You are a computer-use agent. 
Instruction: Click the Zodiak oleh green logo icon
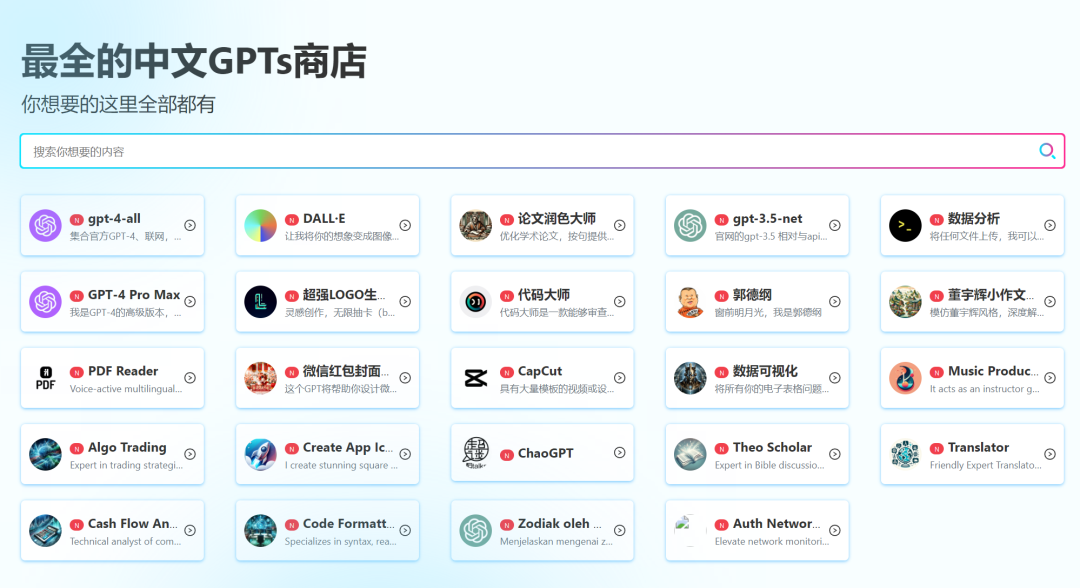[475, 531]
